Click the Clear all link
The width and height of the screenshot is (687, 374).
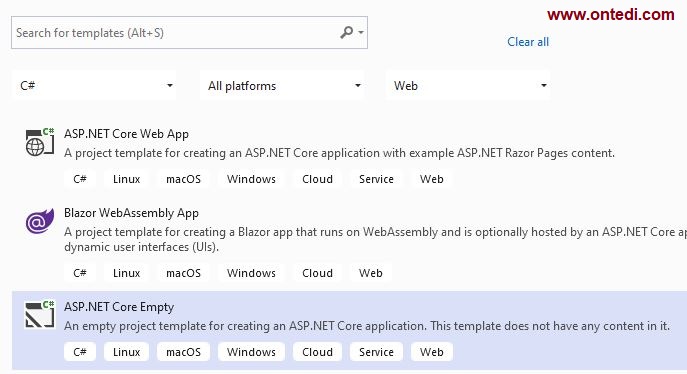pyautogui.click(x=528, y=42)
